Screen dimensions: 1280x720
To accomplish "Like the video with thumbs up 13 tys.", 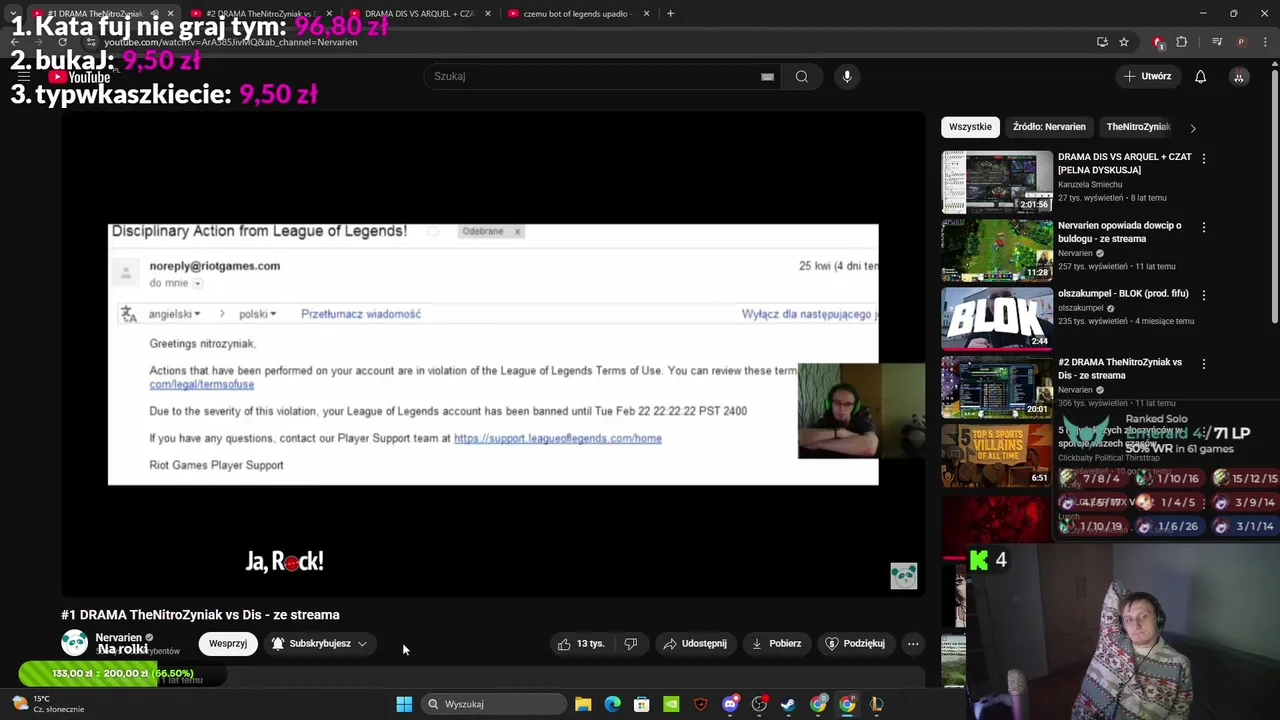I will [581, 644].
